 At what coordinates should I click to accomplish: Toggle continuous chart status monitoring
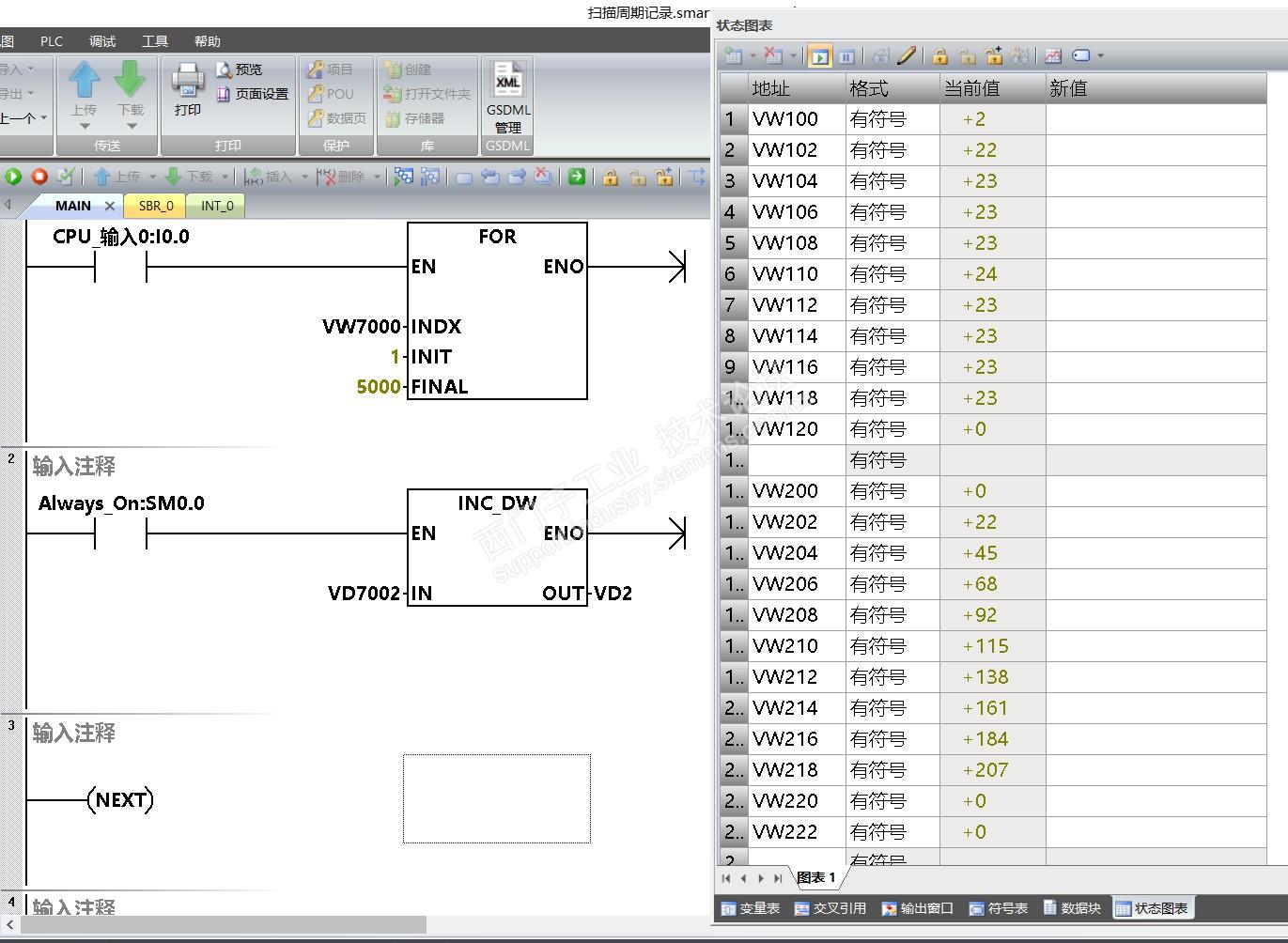(x=819, y=56)
